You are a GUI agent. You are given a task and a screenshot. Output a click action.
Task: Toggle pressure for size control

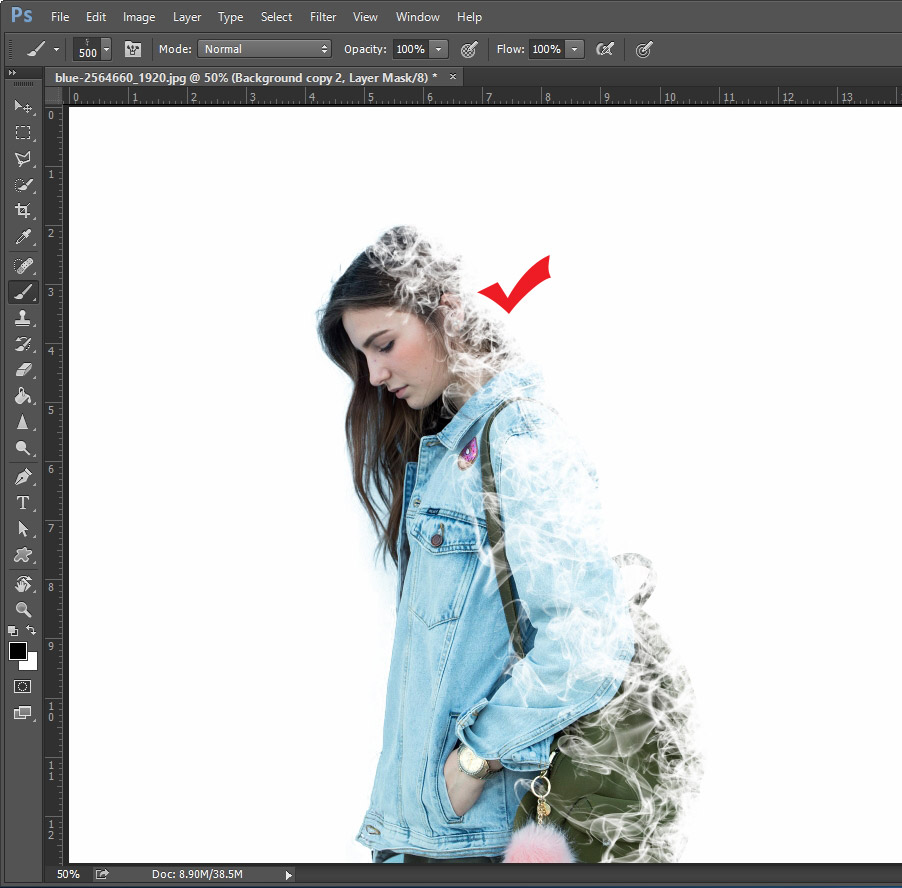point(644,49)
